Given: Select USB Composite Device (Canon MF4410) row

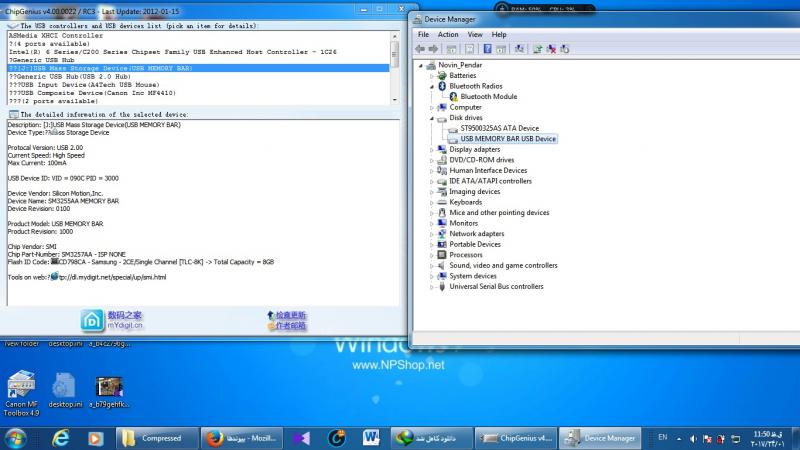Looking at the screenshot, I should 199,93.
